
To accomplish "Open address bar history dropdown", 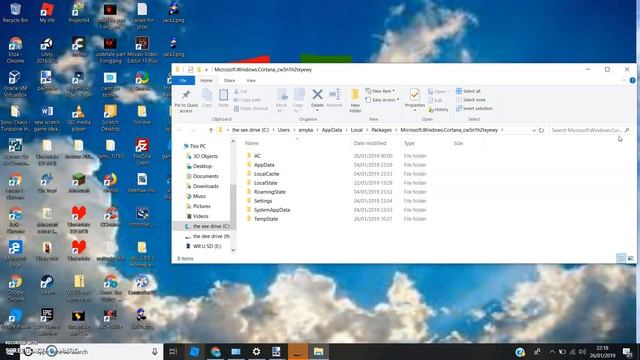I will click(x=533, y=130).
